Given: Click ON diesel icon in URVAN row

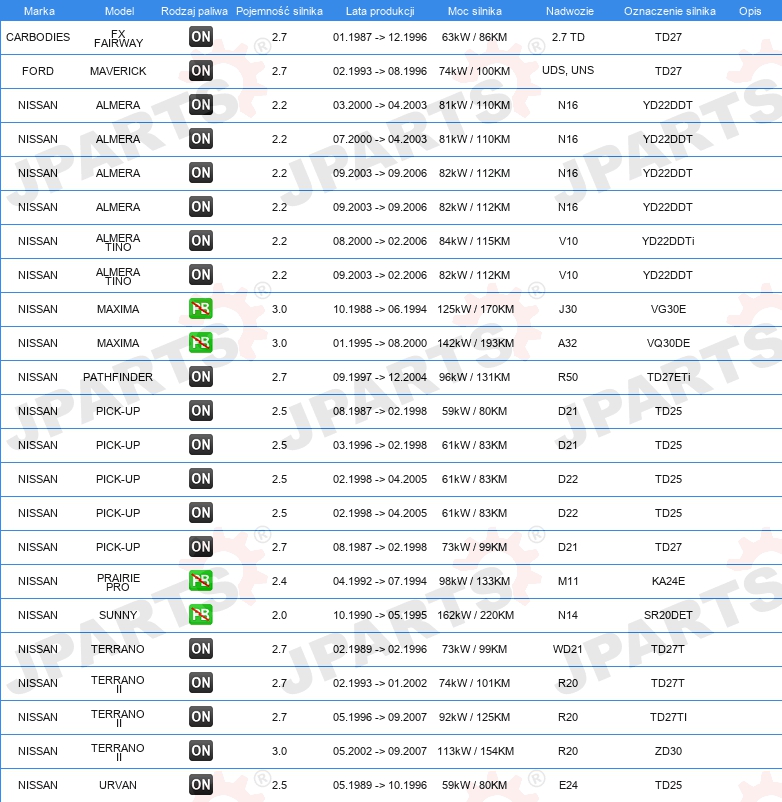Looking at the screenshot, I should click(200, 785).
